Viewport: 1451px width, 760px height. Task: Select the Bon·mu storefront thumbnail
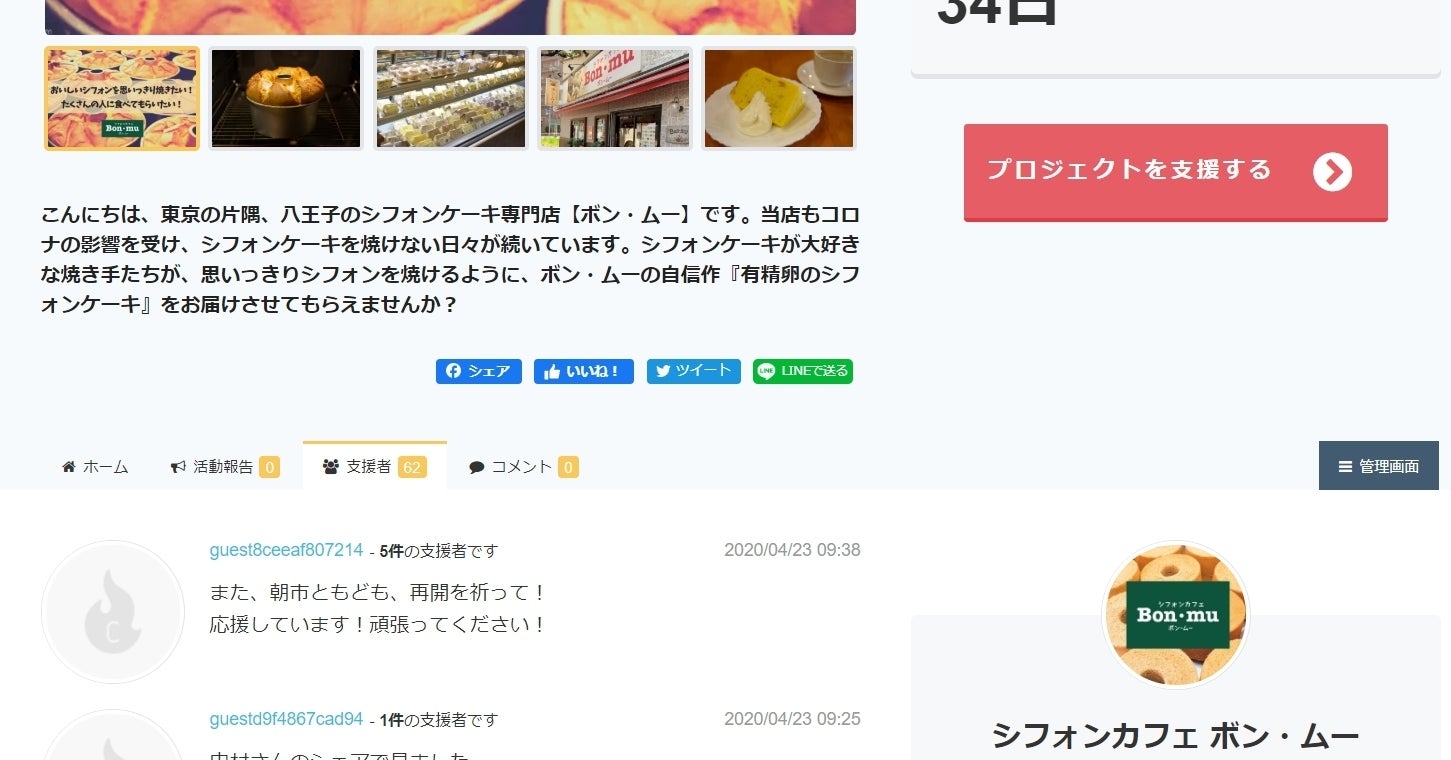(x=615, y=99)
